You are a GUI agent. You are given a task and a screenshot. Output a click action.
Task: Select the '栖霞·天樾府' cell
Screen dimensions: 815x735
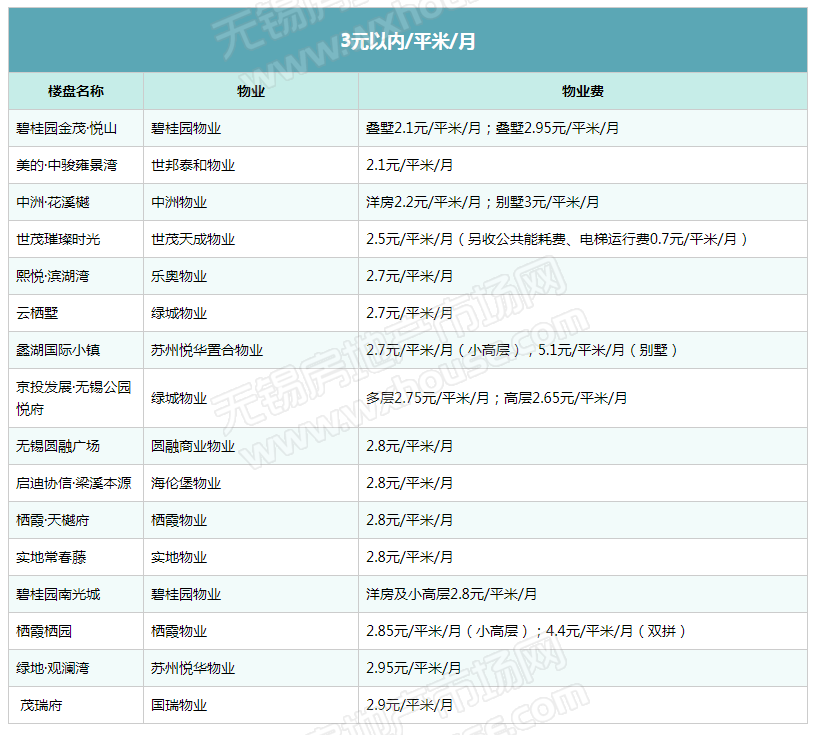coord(76,520)
